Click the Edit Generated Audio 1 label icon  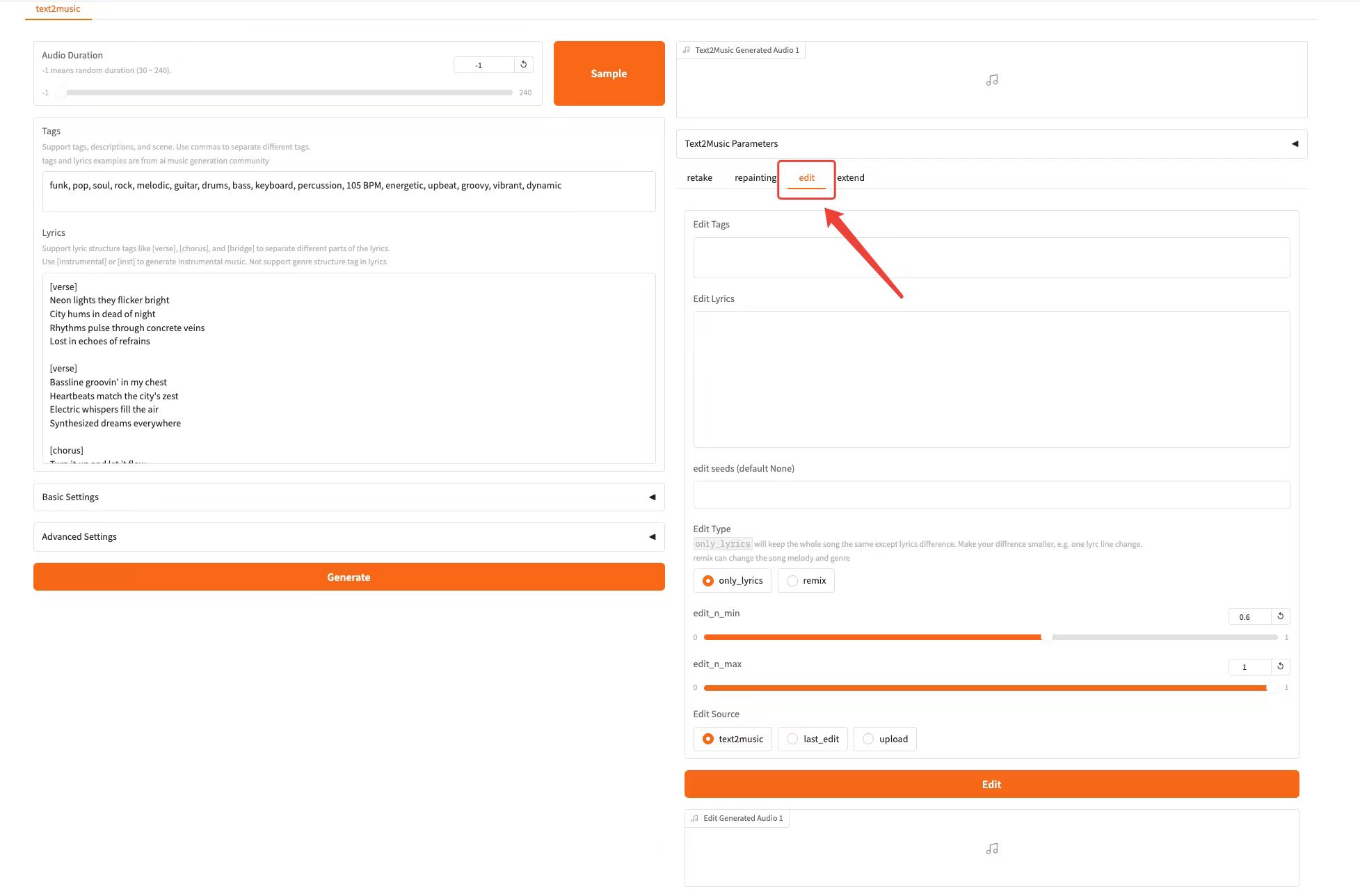click(695, 818)
